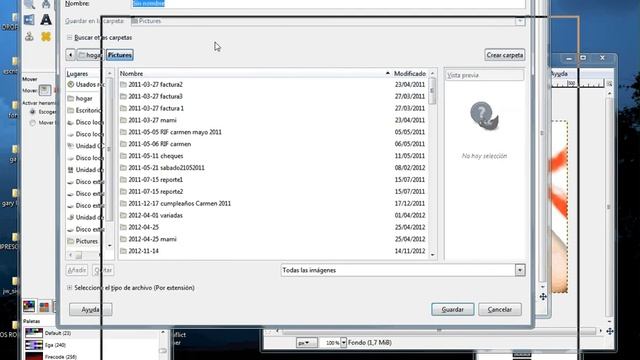
Task: Click the Quitar bookmark button
Action: click(x=103, y=270)
